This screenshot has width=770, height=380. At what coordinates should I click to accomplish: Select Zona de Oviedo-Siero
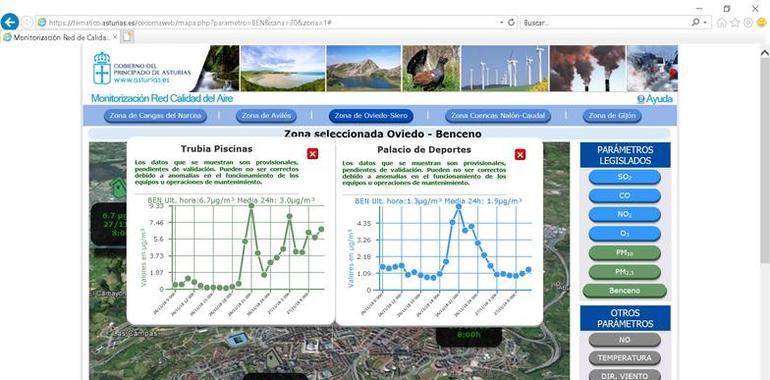tap(371, 116)
